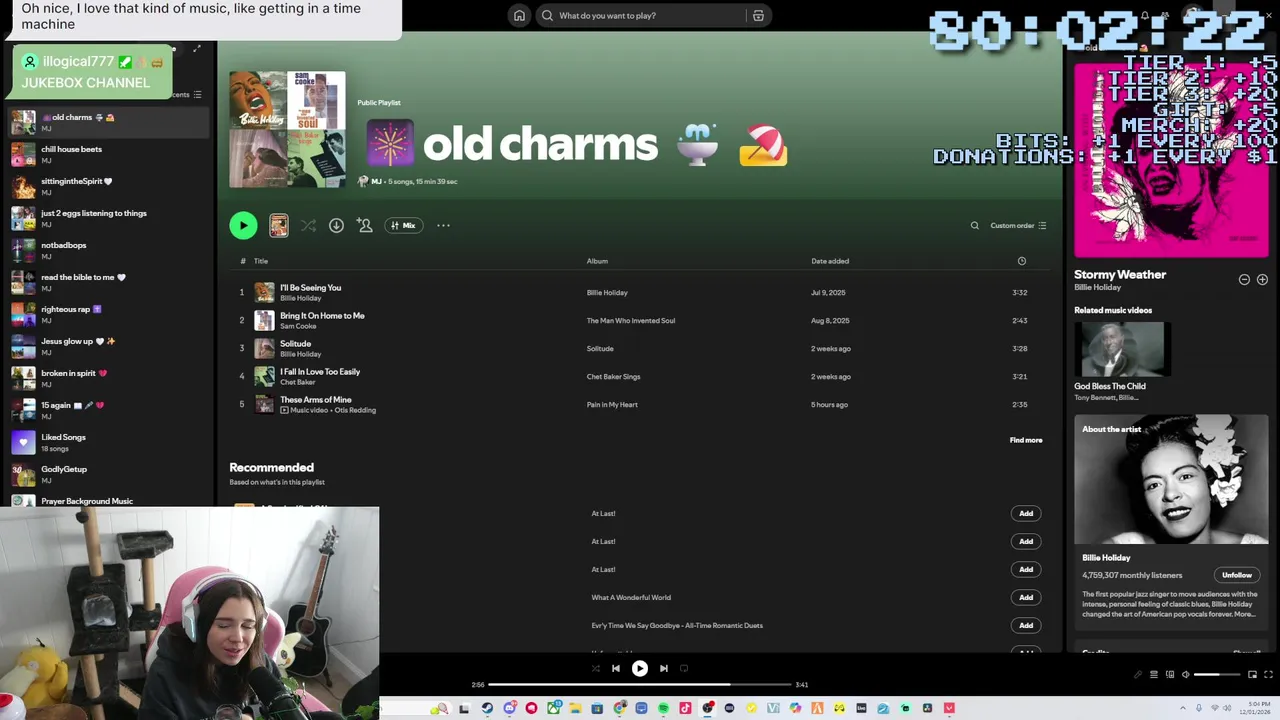The height and width of the screenshot is (720, 1280).
Task: Open Connect to a device icon
Action: pos(1170,674)
